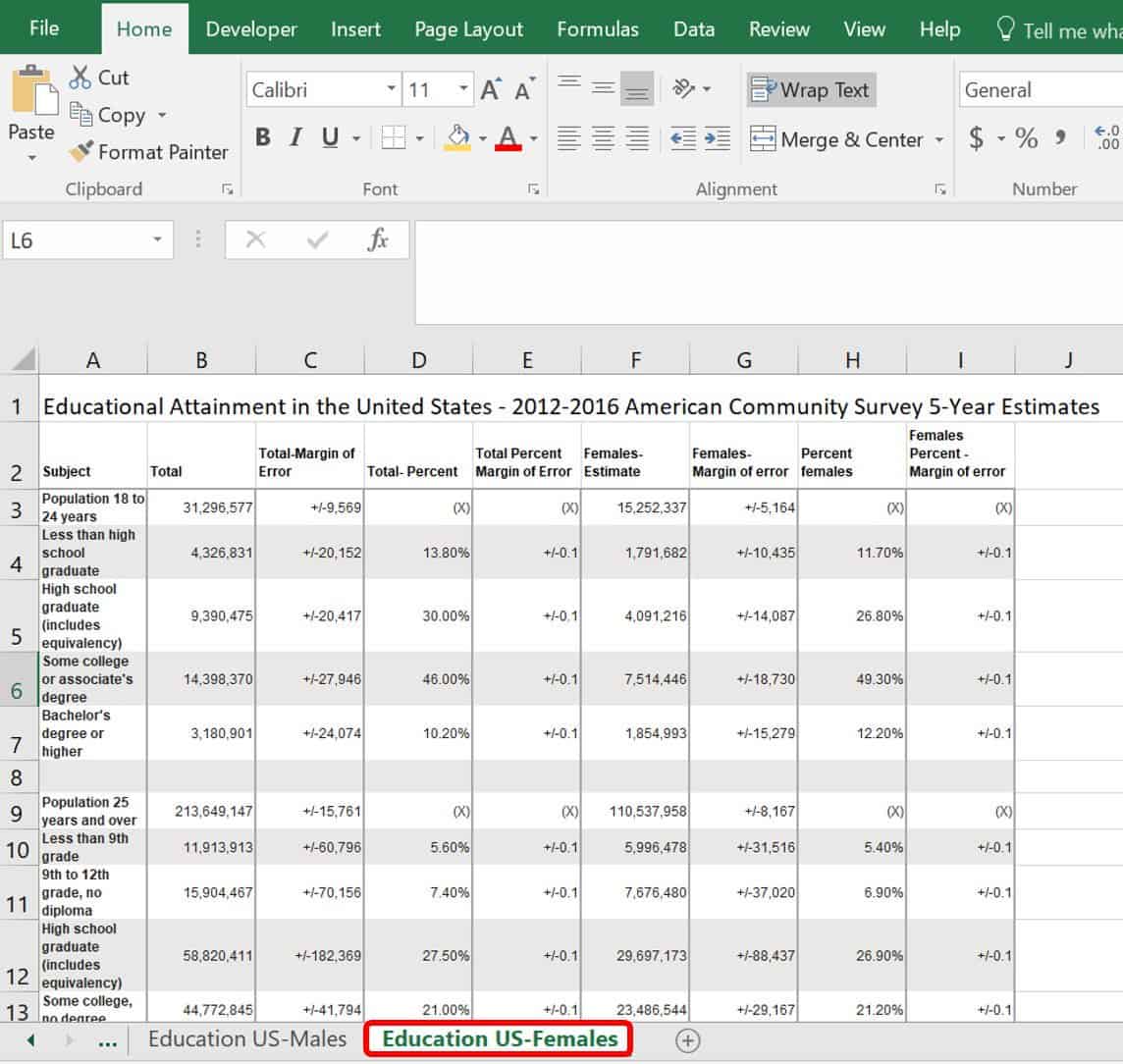This screenshot has height=1064, width=1123.
Task: Decrease the cell indent
Action: (x=682, y=137)
